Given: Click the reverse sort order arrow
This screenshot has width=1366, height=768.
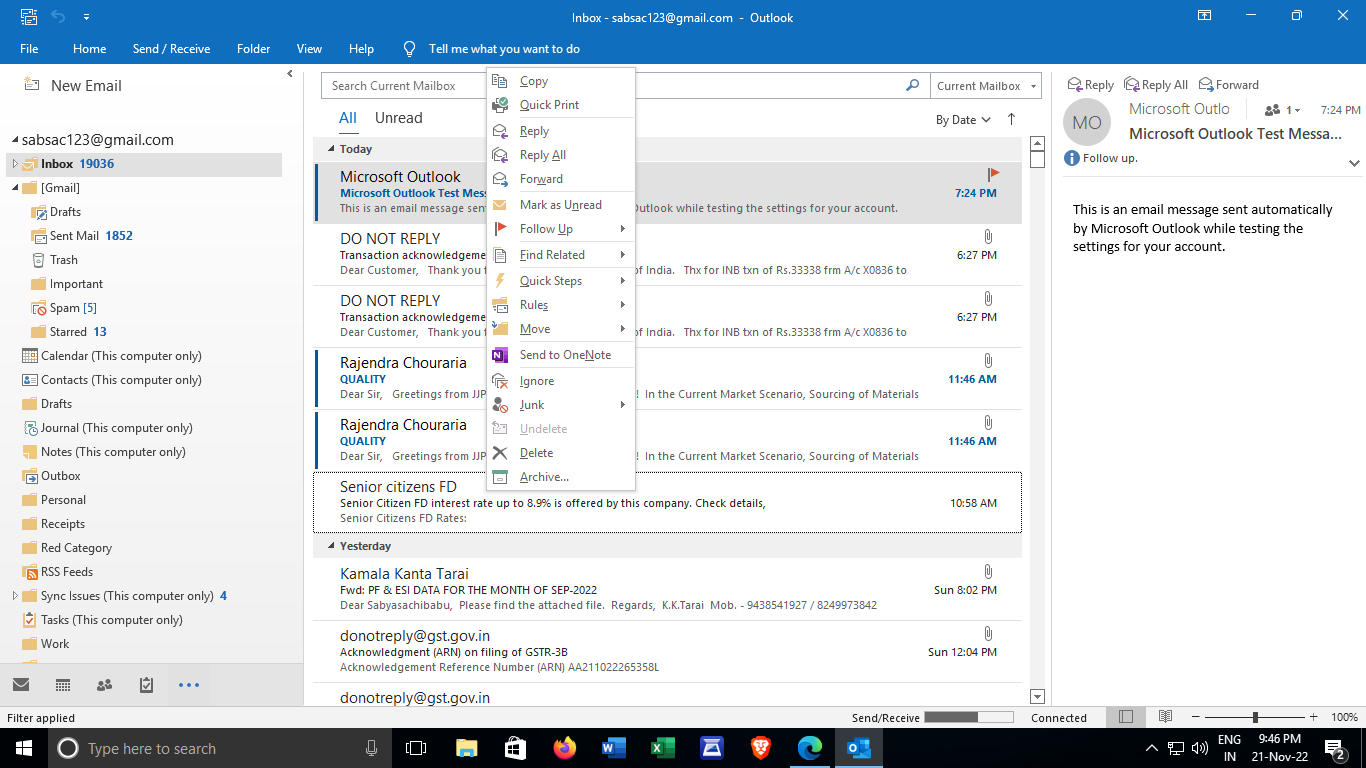Looking at the screenshot, I should click(1011, 119).
